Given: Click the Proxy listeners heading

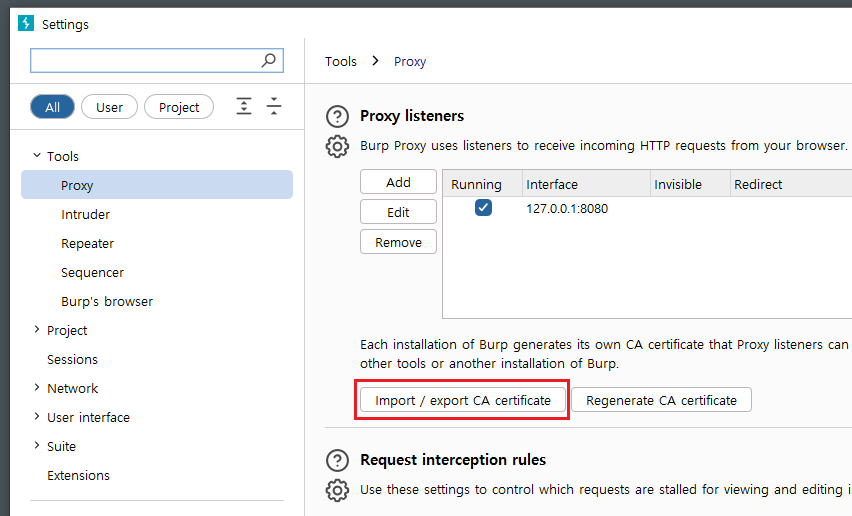Looking at the screenshot, I should click(x=412, y=116).
